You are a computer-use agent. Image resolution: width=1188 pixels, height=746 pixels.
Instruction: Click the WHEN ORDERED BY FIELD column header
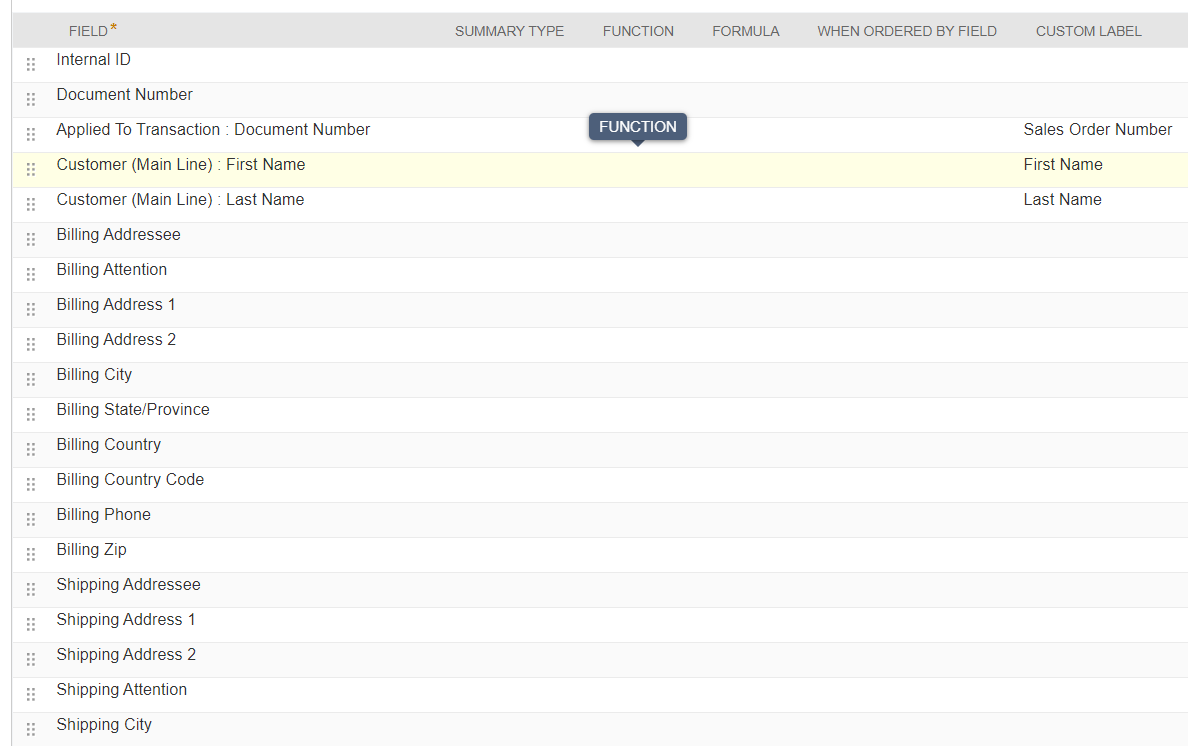(906, 31)
